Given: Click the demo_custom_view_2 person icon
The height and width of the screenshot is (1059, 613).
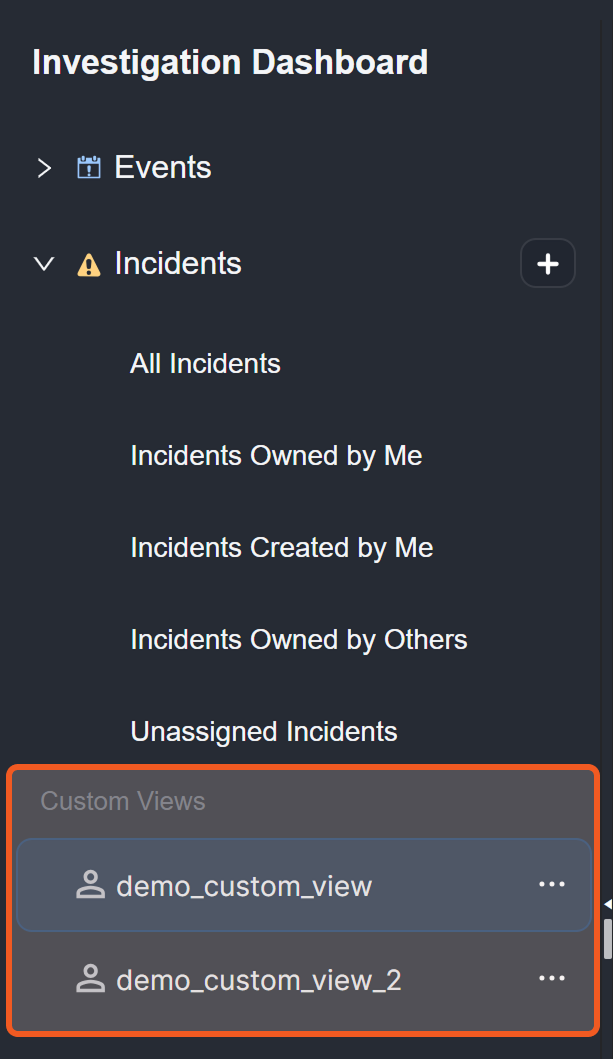Looking at the screenshot, I should [91, 980].
